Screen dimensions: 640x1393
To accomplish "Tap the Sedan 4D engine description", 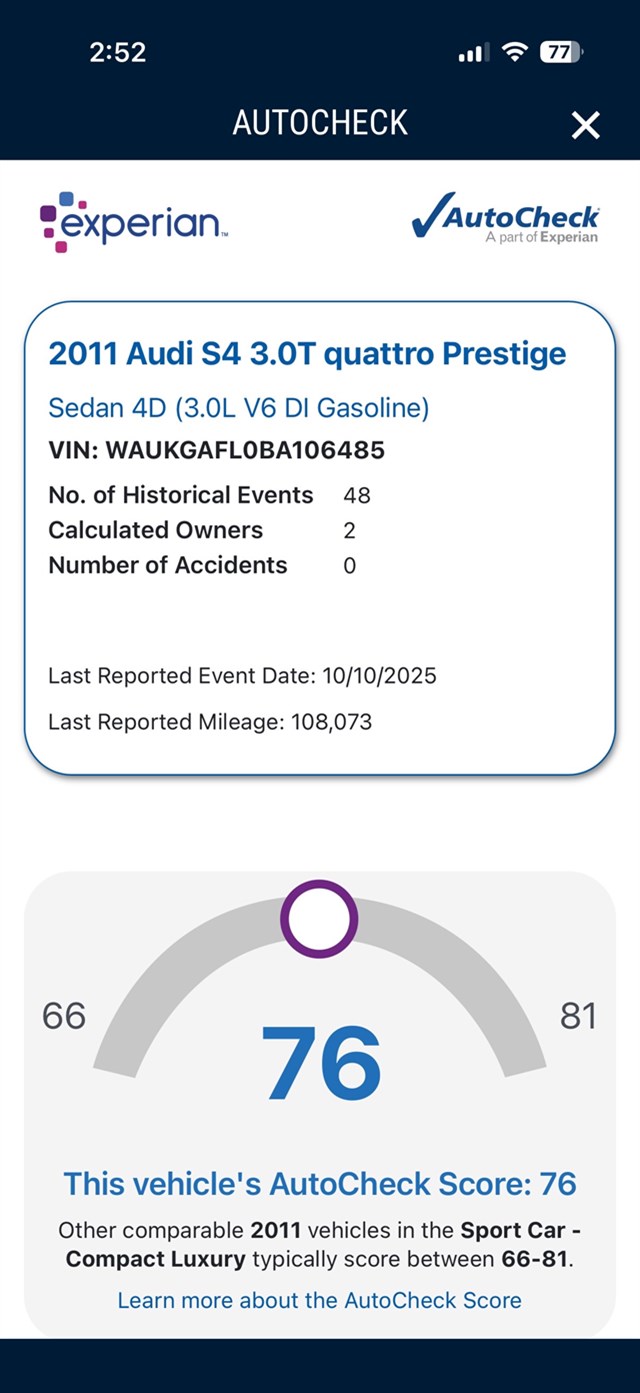I will pyautogui.click(x=239, y=408).
